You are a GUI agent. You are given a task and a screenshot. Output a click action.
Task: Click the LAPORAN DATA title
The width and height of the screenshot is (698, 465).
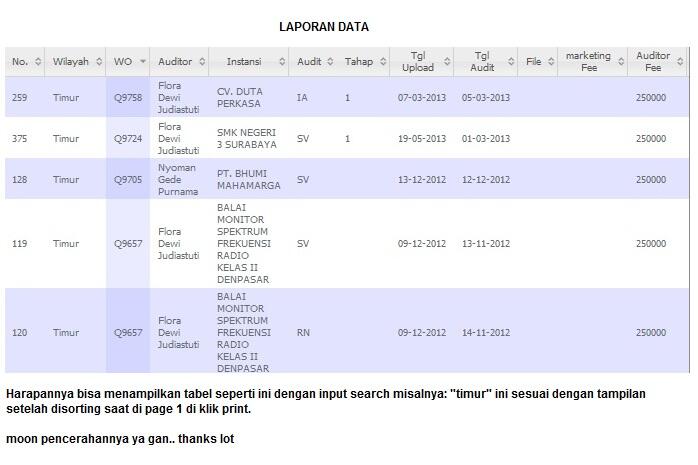pyautogui.click(x=324, y=27)
